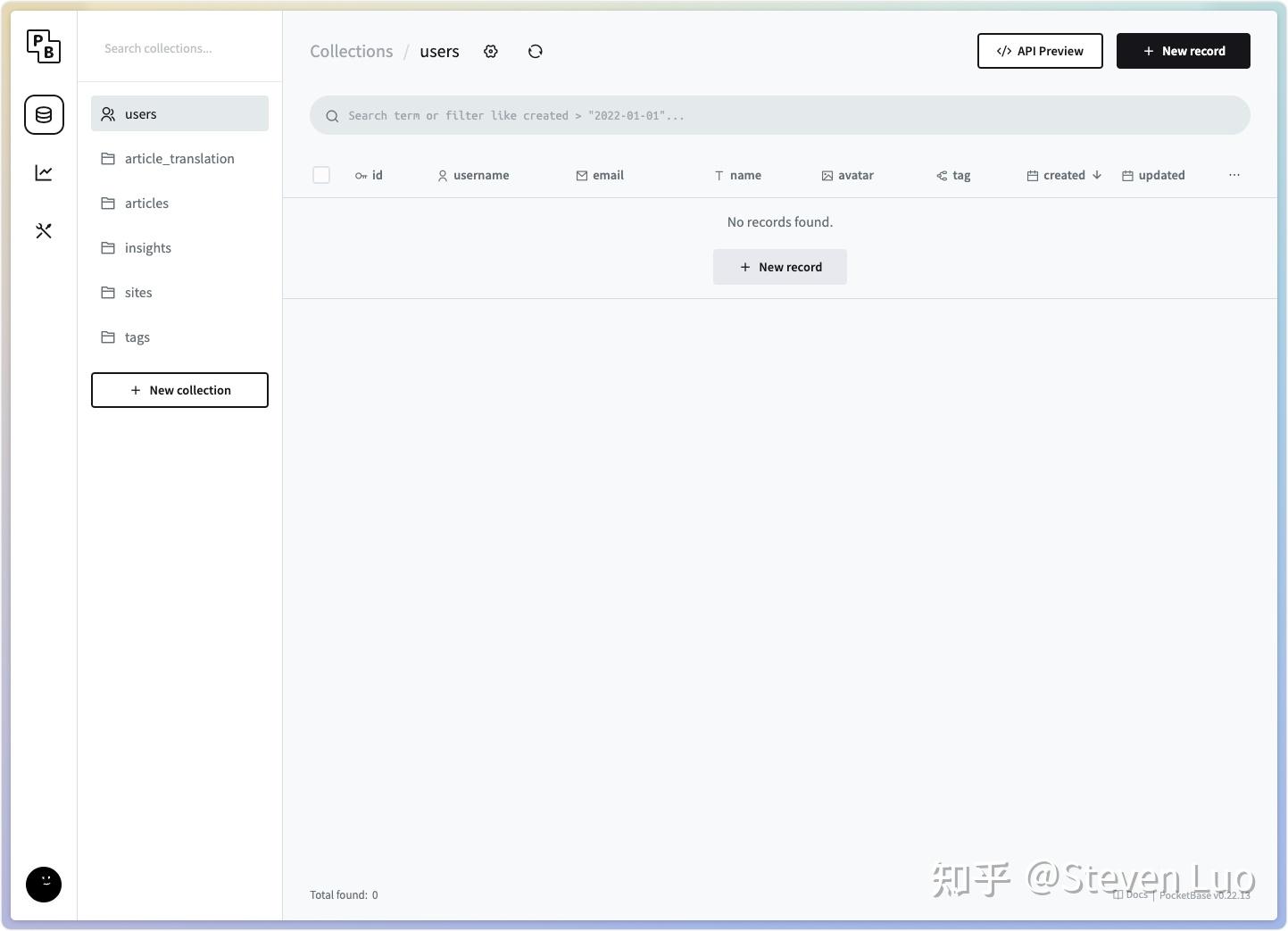Toggle the select-all records checkbox
Viewport: 1288px width, 931px height.
[x=321, y=175]
